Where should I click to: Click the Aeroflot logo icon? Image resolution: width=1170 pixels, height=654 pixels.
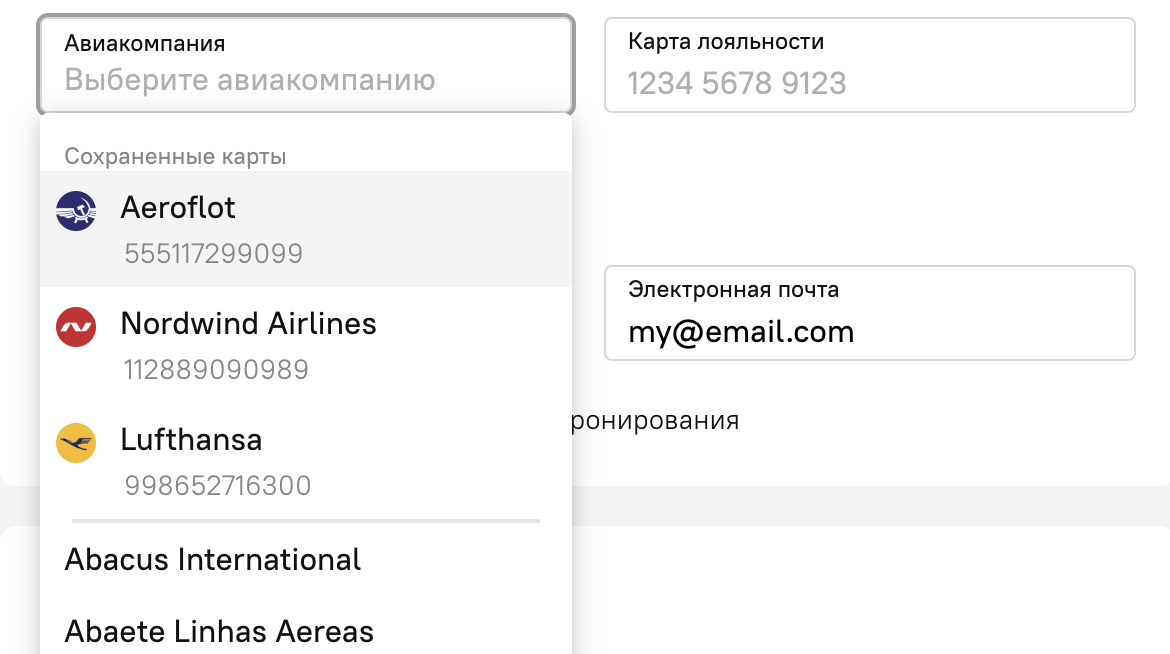76,210
